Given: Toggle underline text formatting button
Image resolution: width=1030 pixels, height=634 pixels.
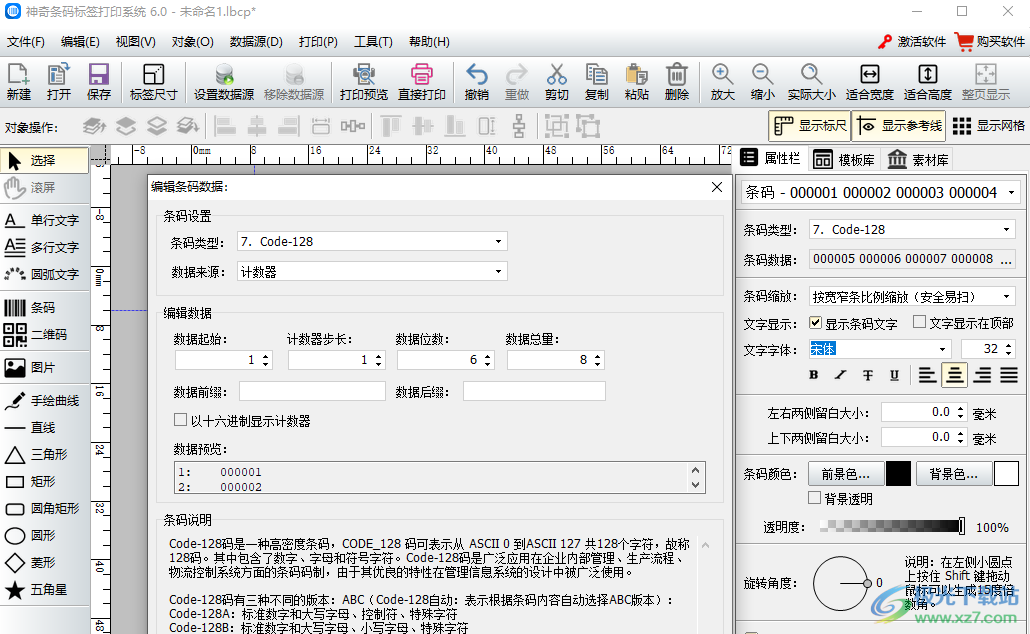Looking at the screenshot, I should [894, 375].
